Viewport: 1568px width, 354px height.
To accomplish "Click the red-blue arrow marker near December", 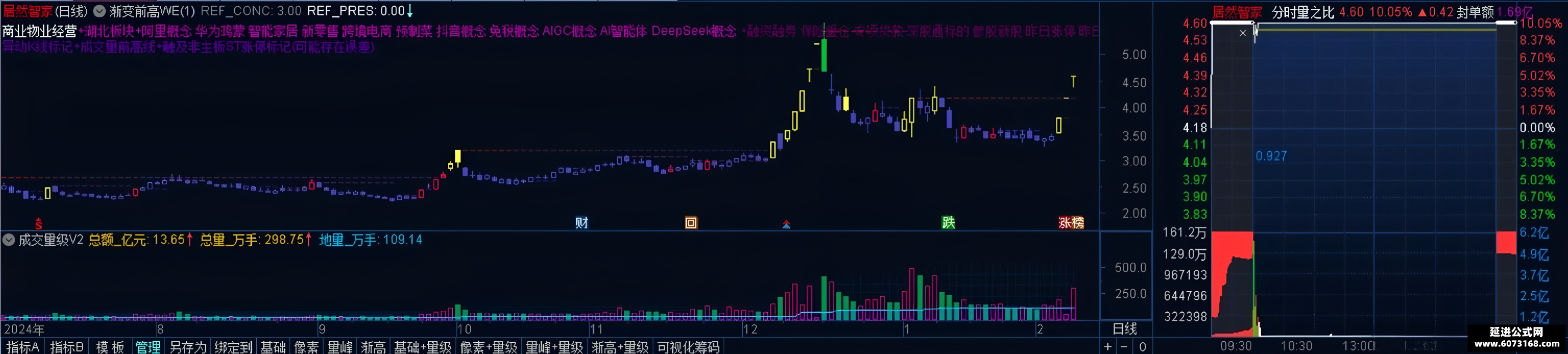I will (x=786, y=224).
